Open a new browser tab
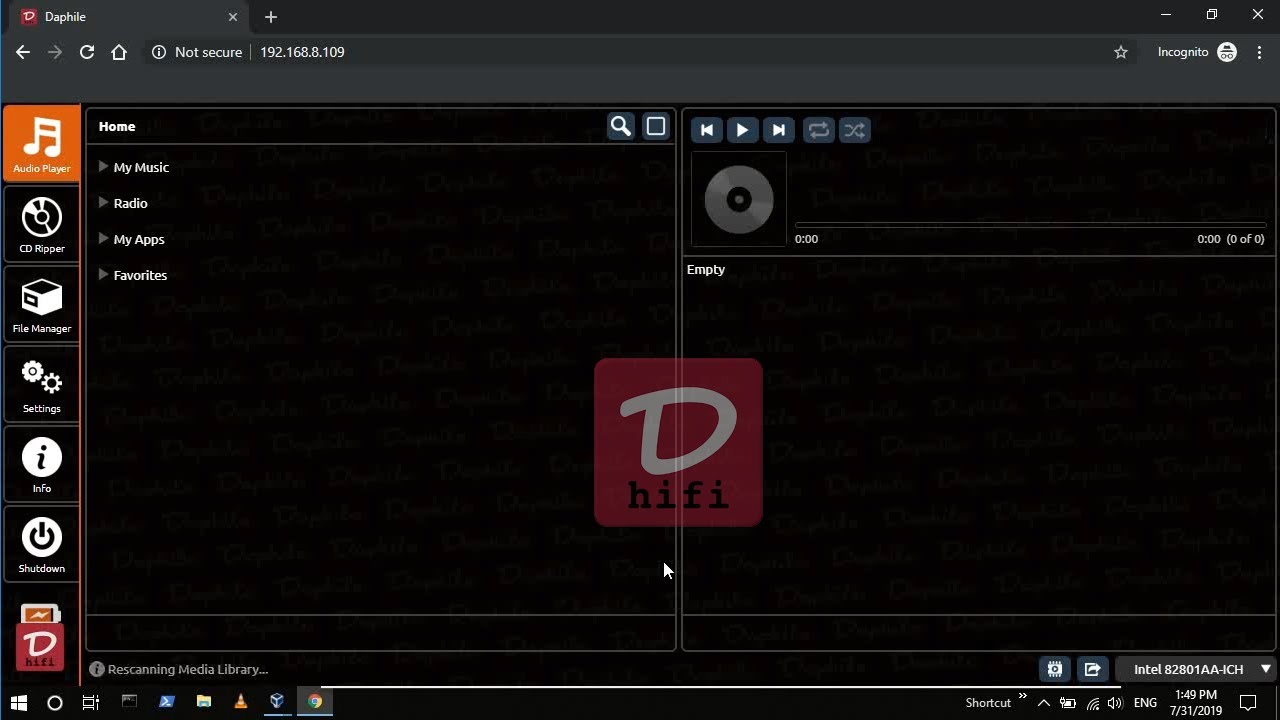 coord(271,17)
